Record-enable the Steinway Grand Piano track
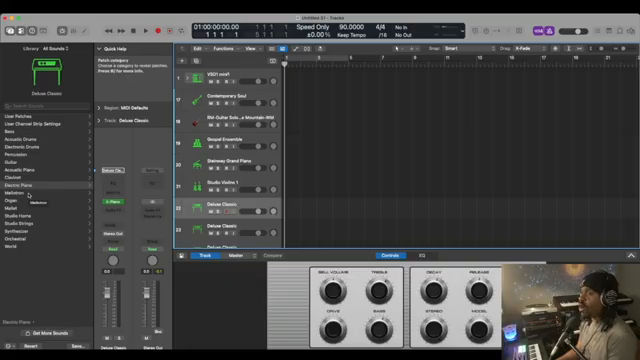640x360 pixels. pyautogui.click(x=227, y=168)
